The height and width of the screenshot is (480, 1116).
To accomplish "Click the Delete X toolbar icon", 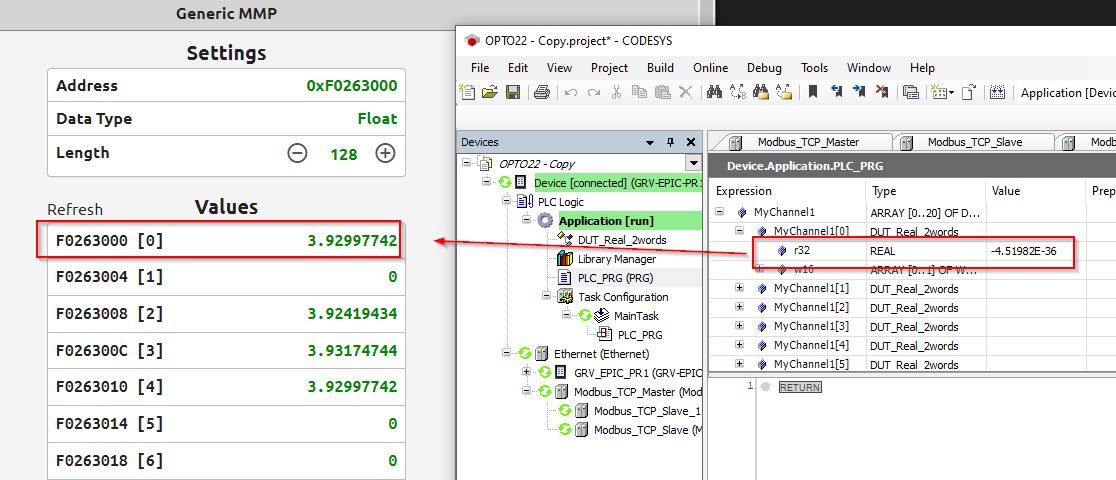I will (685, 92).
